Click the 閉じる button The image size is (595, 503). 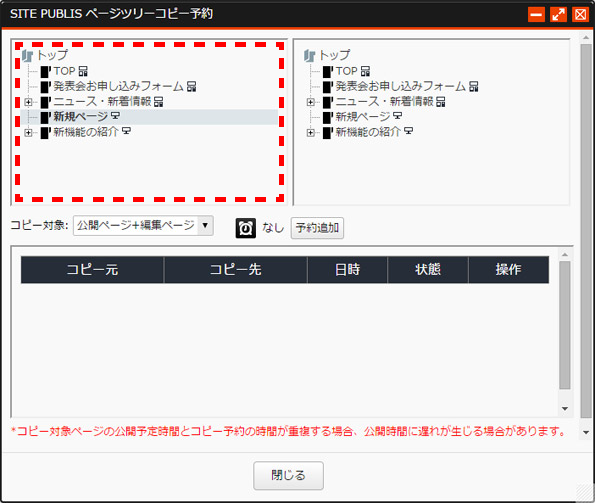288,475
